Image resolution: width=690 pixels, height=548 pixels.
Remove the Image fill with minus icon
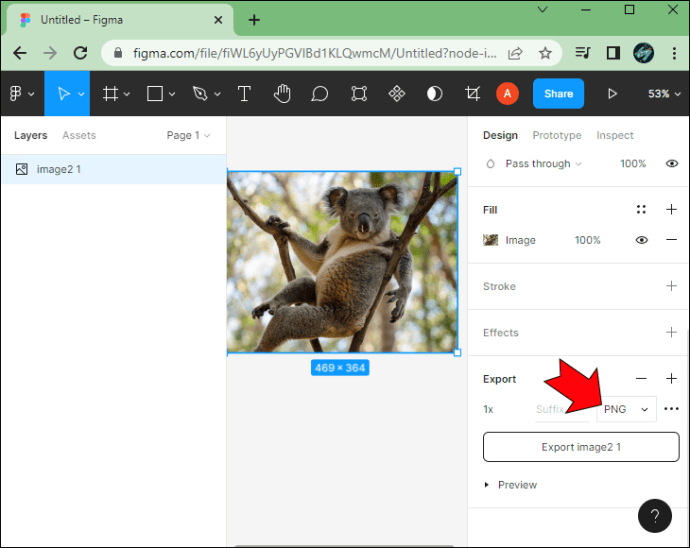[x=671, y=240]
